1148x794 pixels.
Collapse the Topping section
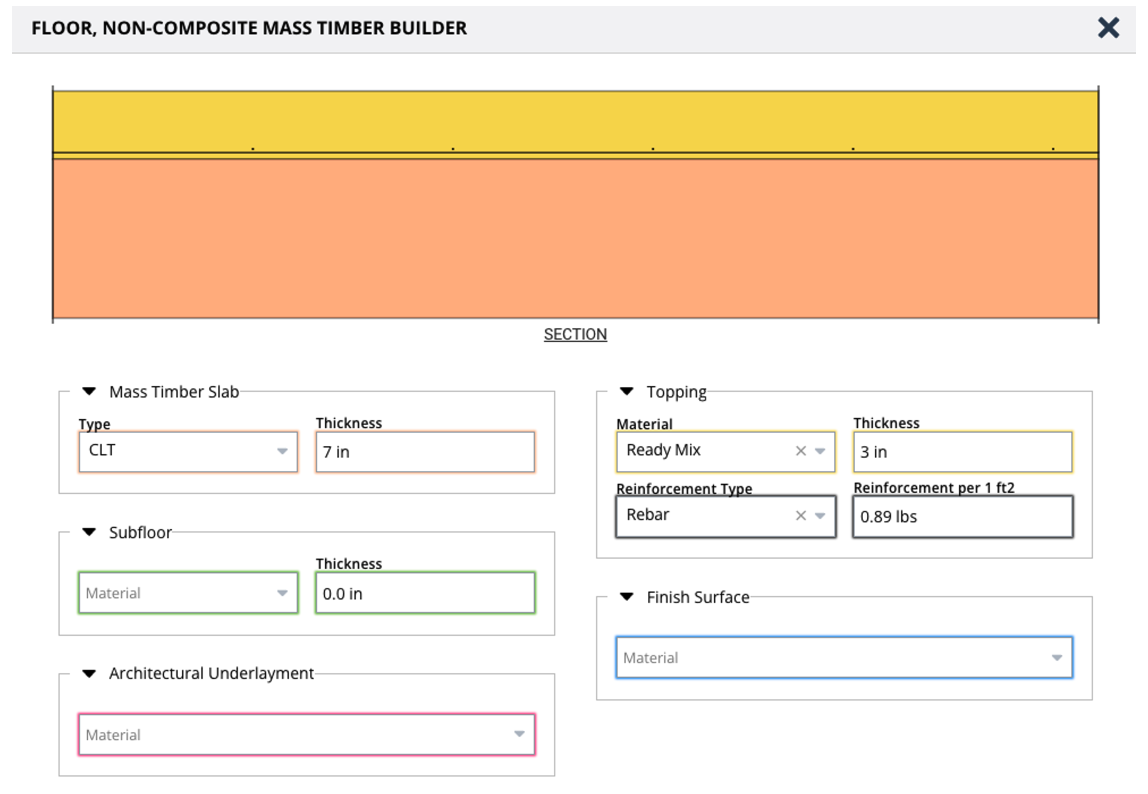[627, 392]
